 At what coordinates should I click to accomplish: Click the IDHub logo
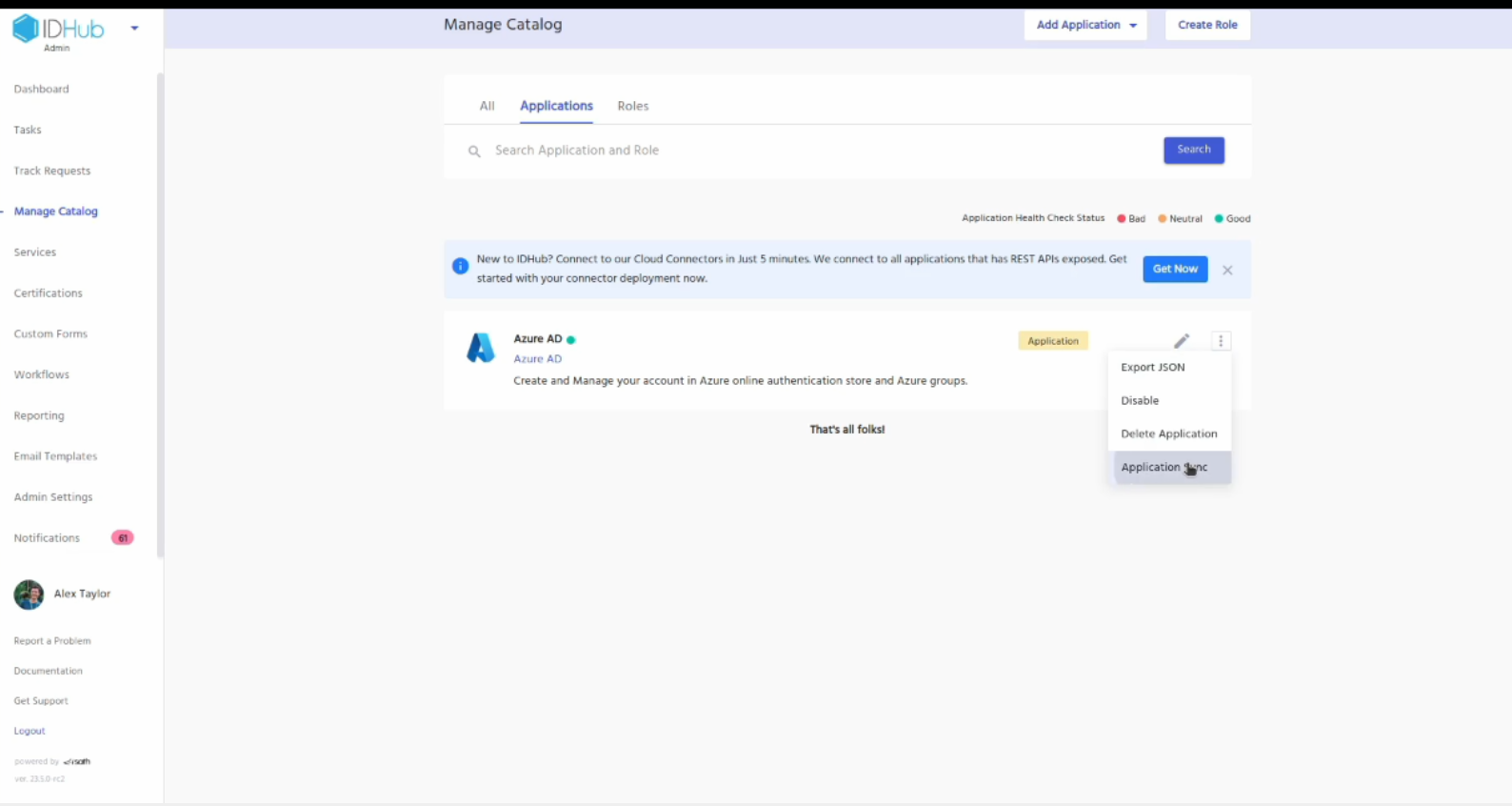coord(58,30)
